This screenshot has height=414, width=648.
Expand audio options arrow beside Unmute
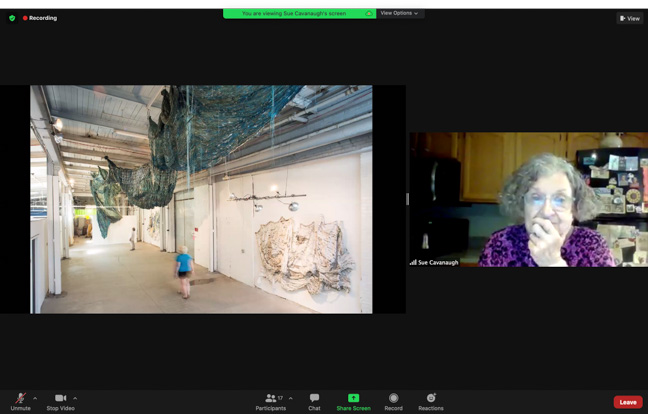[x=35, y=398]
